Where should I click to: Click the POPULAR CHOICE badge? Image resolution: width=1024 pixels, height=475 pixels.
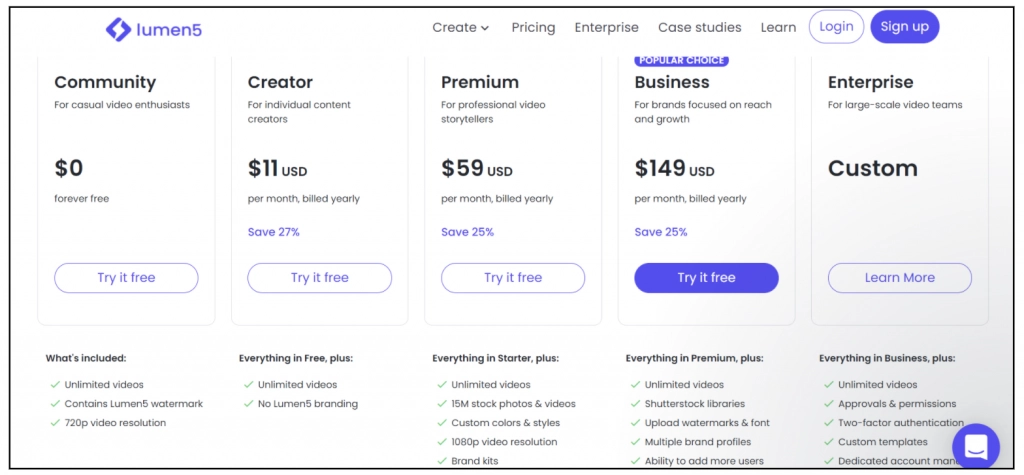click(681, 60)
